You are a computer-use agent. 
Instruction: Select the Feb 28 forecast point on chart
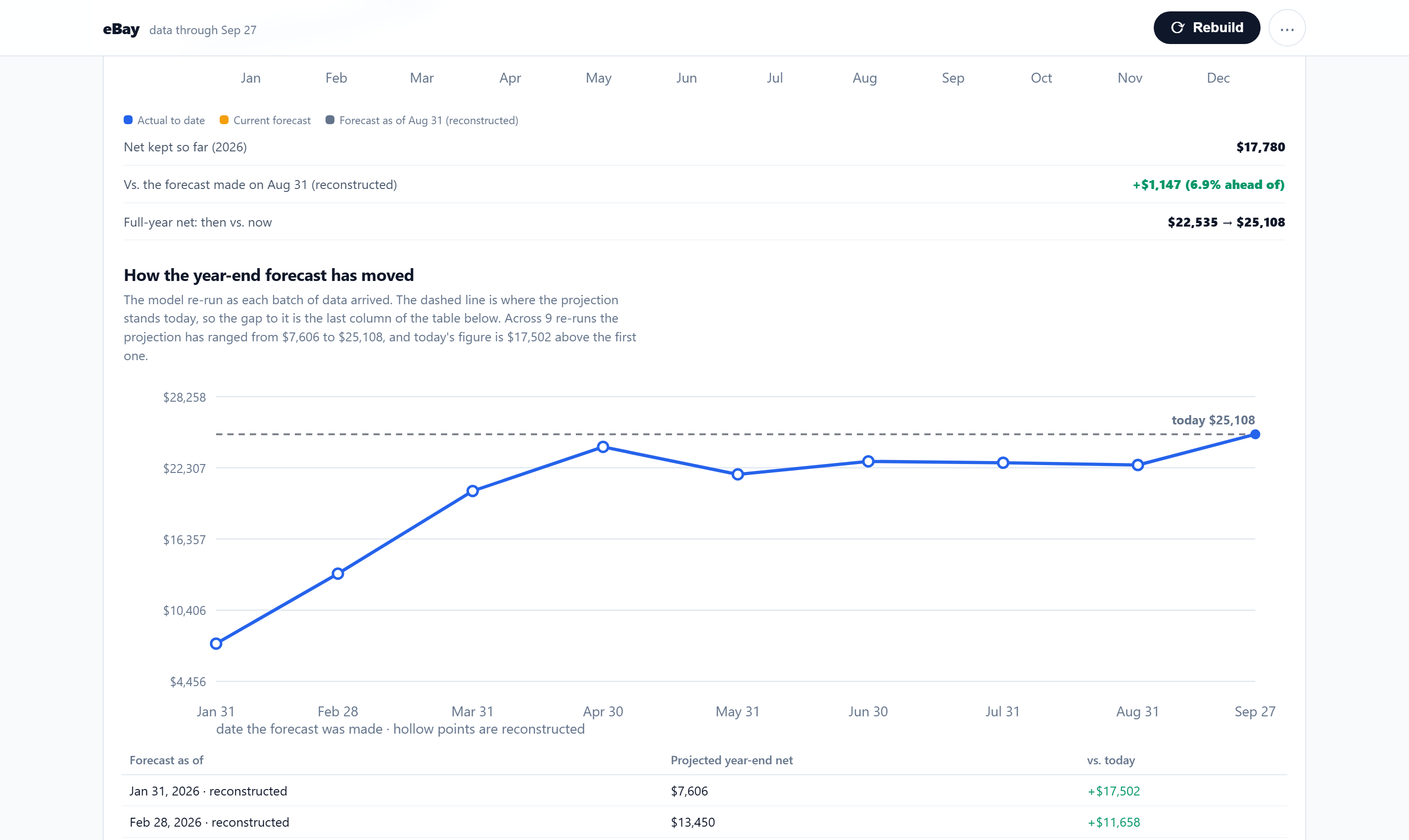[x=338, y=574]
